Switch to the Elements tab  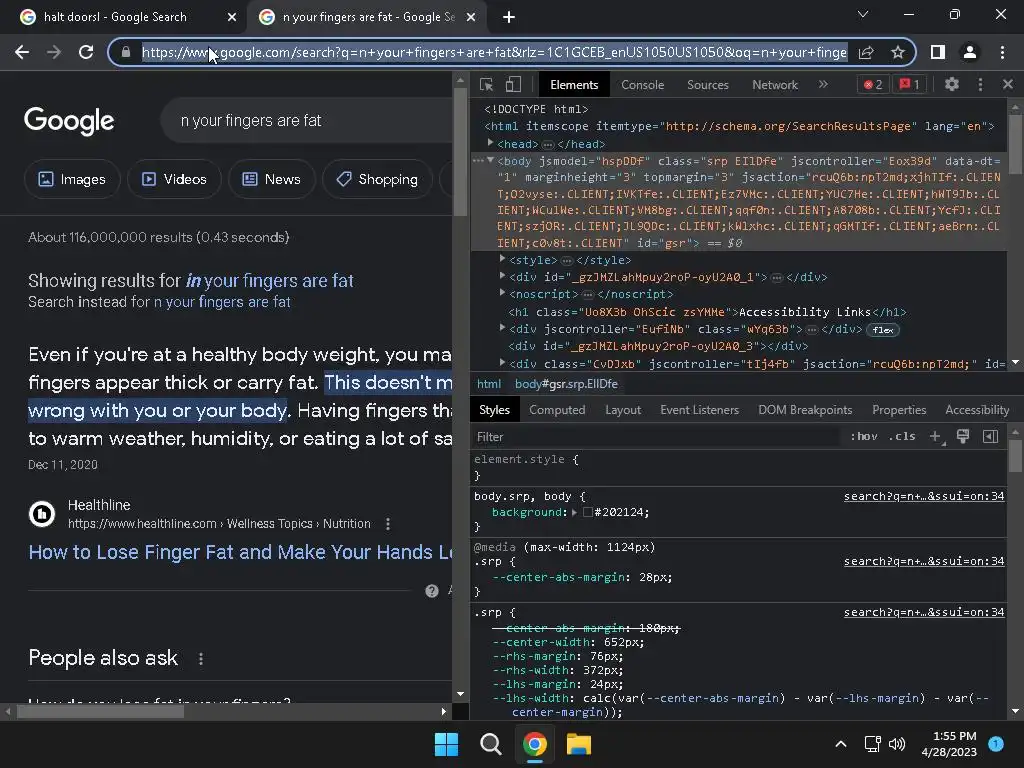pyautogui.click(x=574, y=85)
